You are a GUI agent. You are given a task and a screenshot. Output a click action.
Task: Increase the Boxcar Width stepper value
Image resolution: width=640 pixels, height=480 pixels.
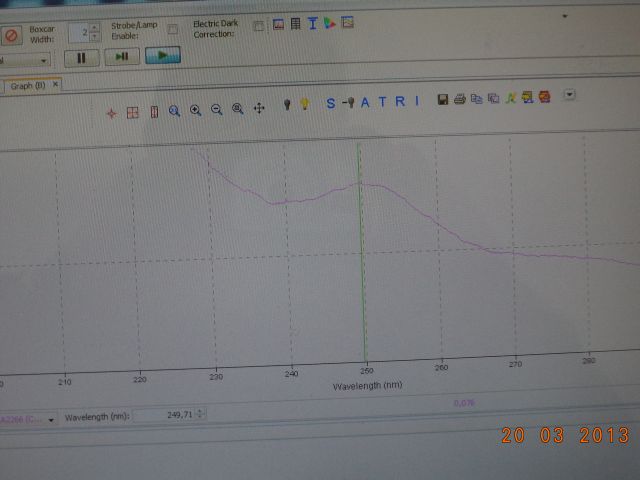pos(95,28)
